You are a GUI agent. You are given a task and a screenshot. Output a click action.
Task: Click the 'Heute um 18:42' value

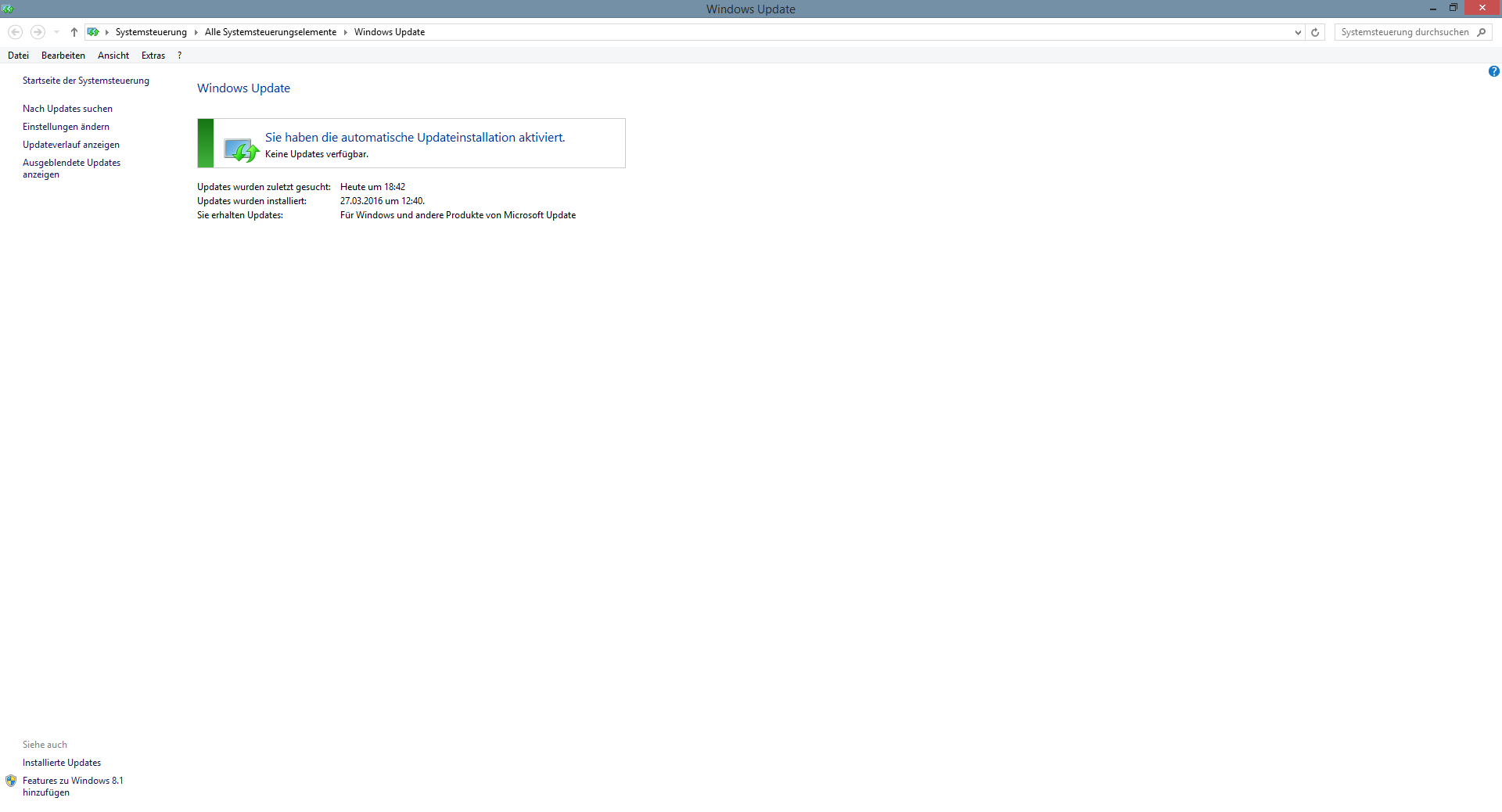(x=372, y=187)
